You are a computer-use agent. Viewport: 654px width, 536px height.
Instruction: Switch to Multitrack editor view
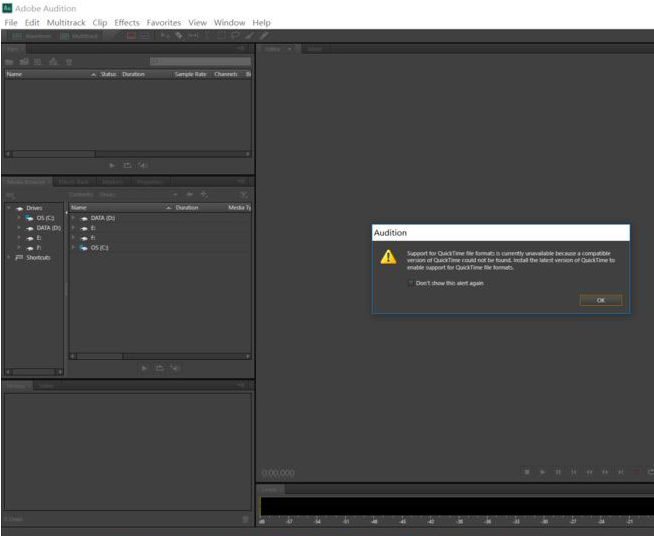tap(79, 36)
